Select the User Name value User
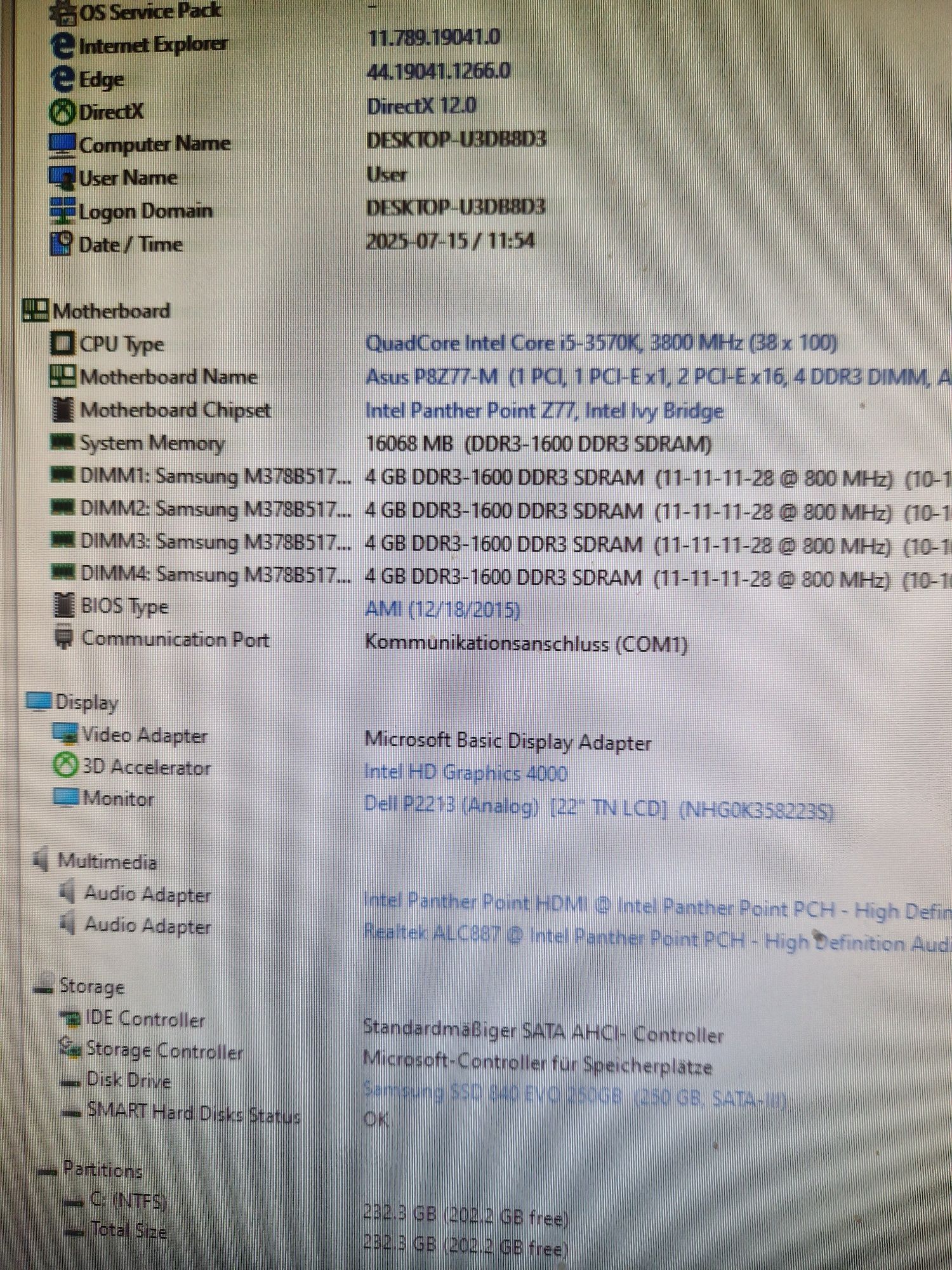Screen dimensions: 952x1270 pos(387,174)
